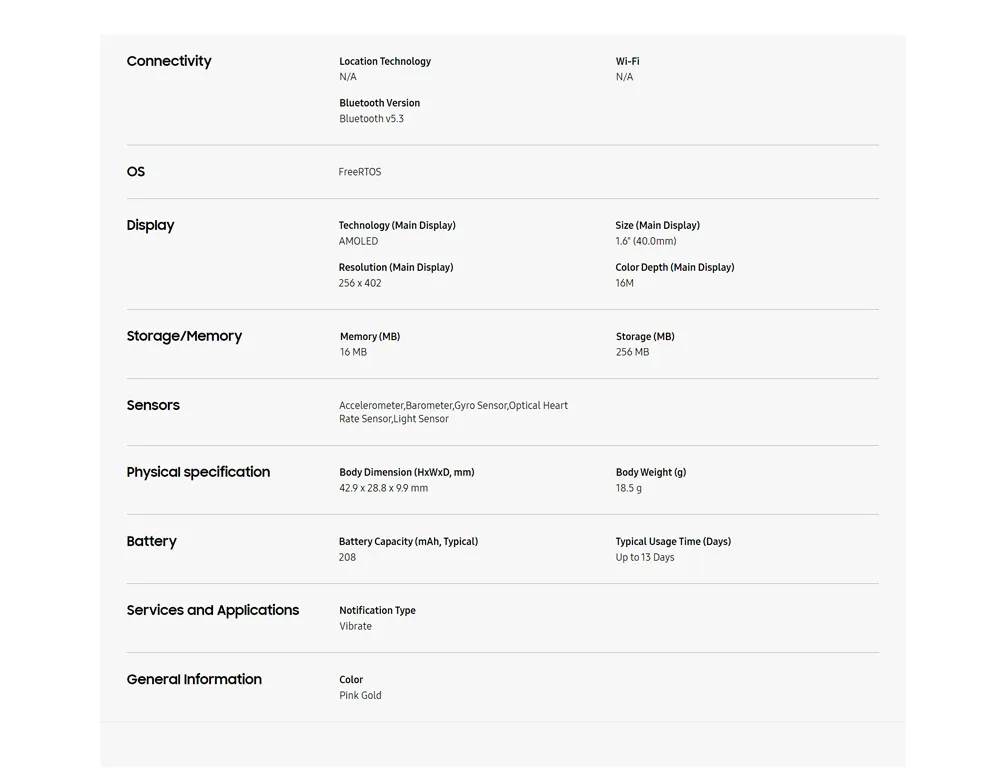Screen dimensions: 1000x780
Task: Click the 256 MB storage value
Action: pyautogui.click(x=632, y=352)
